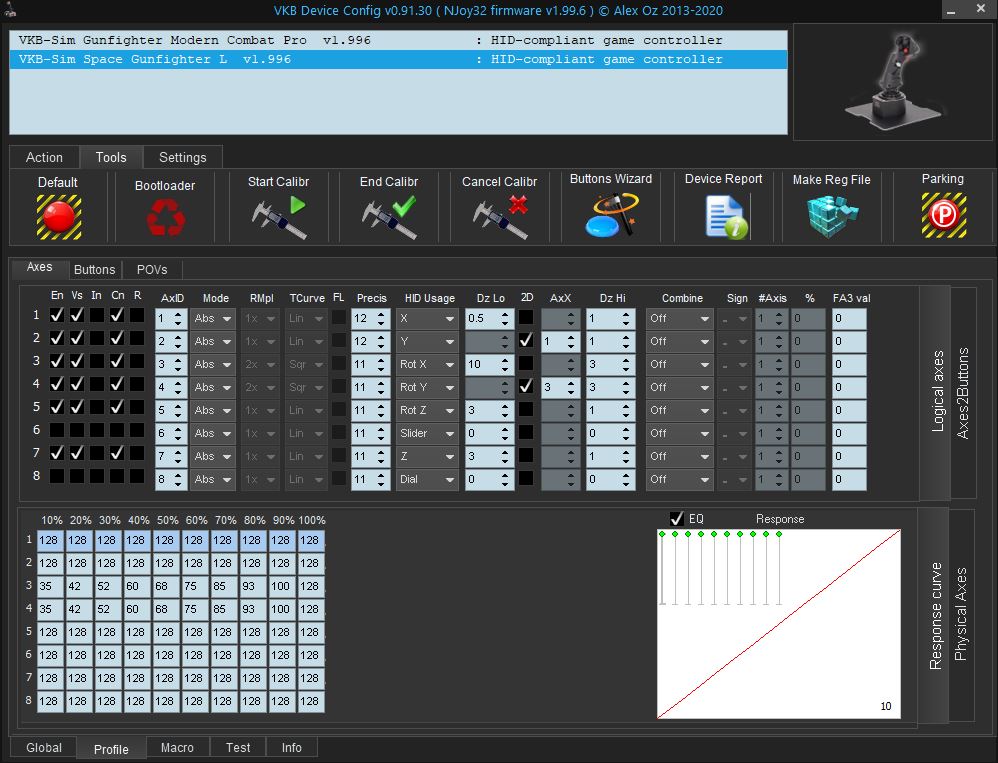Uncheck the 2D checkbox for axis 2
998x763 pixels.
[527, 341]
